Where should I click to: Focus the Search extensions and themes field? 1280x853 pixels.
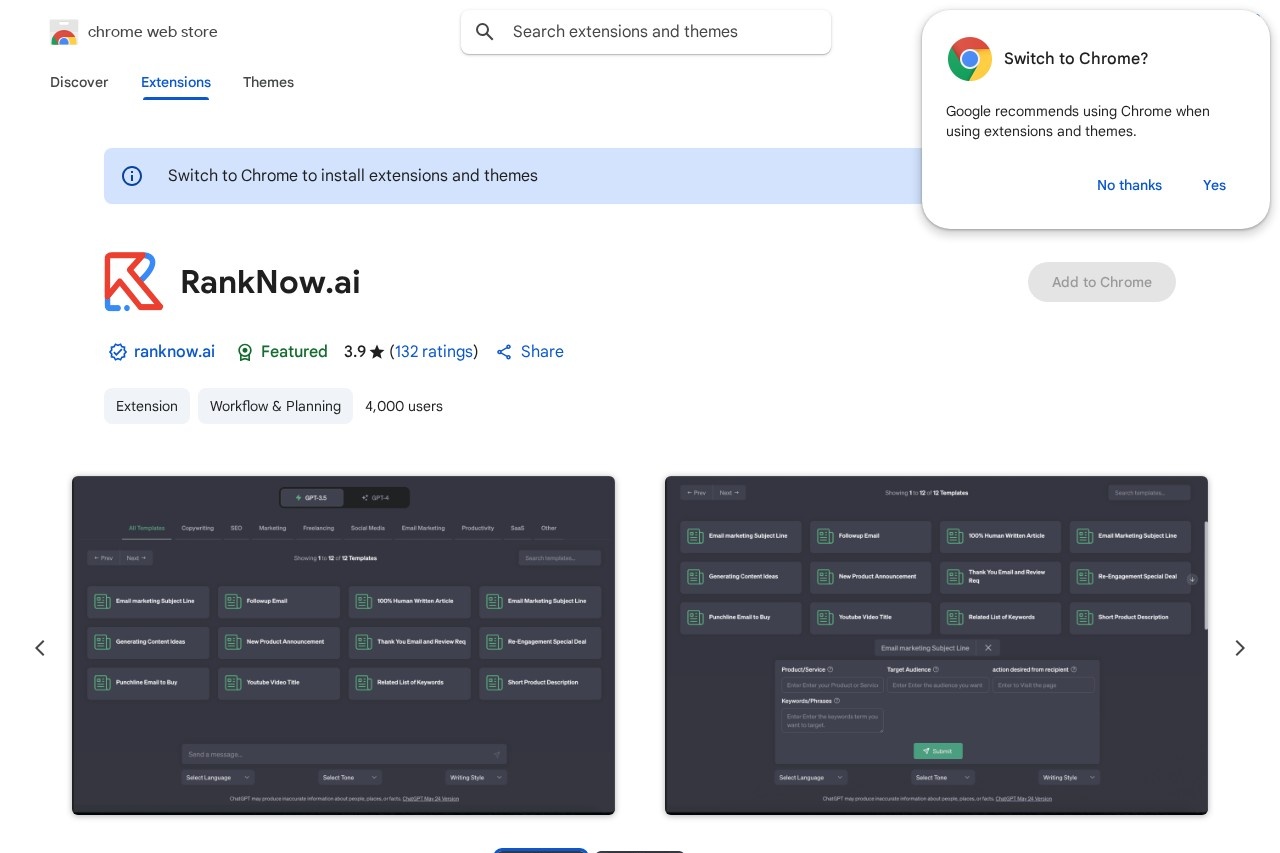coord(660,32)
